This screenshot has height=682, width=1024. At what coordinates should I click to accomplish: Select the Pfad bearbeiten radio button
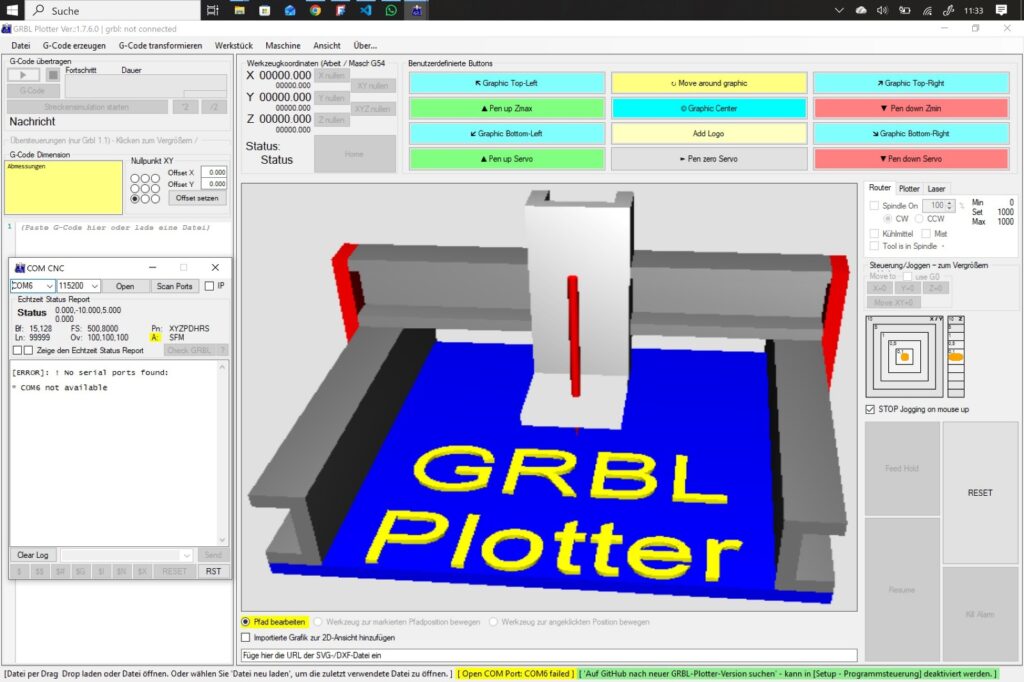pos(247,622)
